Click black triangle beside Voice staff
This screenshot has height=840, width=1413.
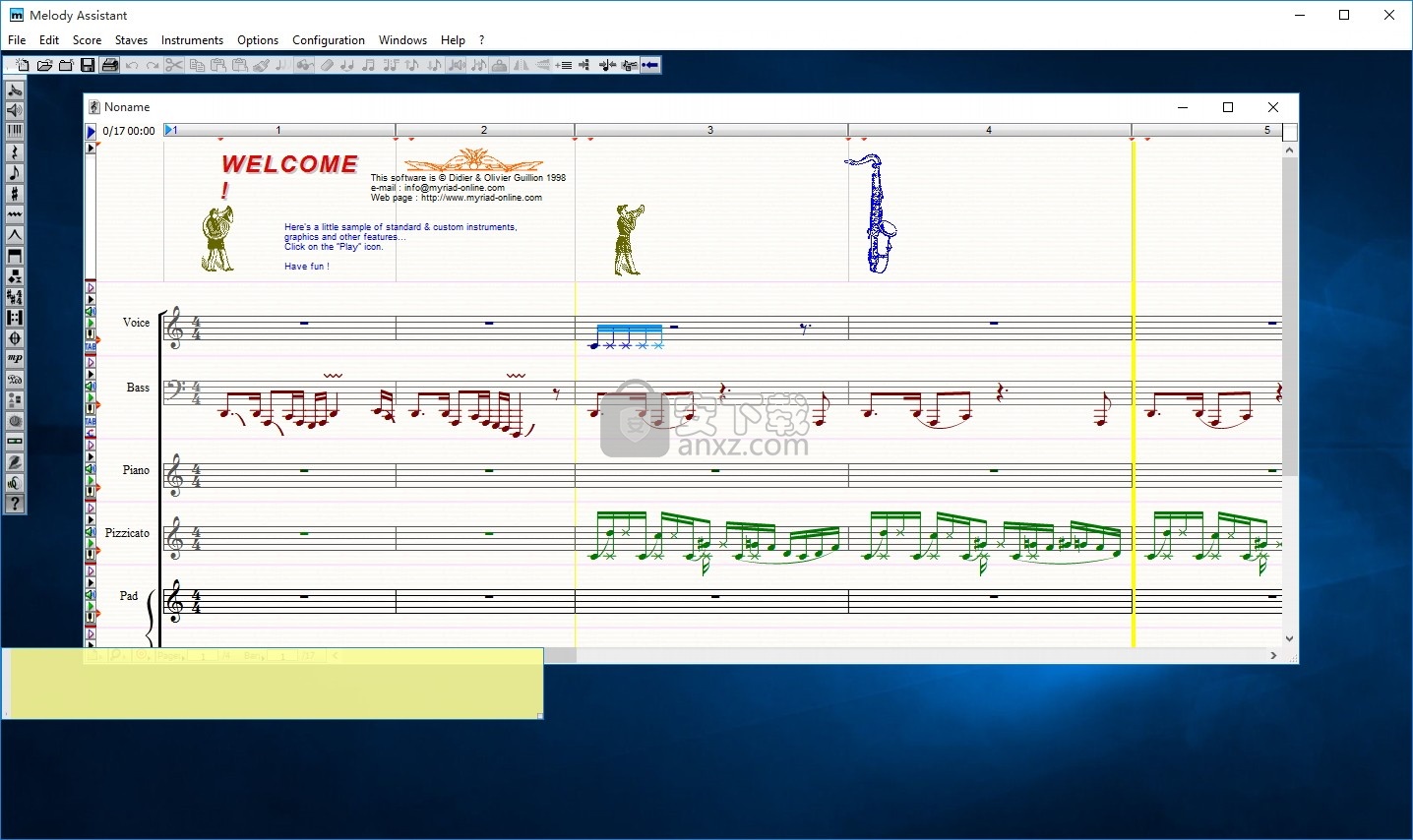coord(91,298)
